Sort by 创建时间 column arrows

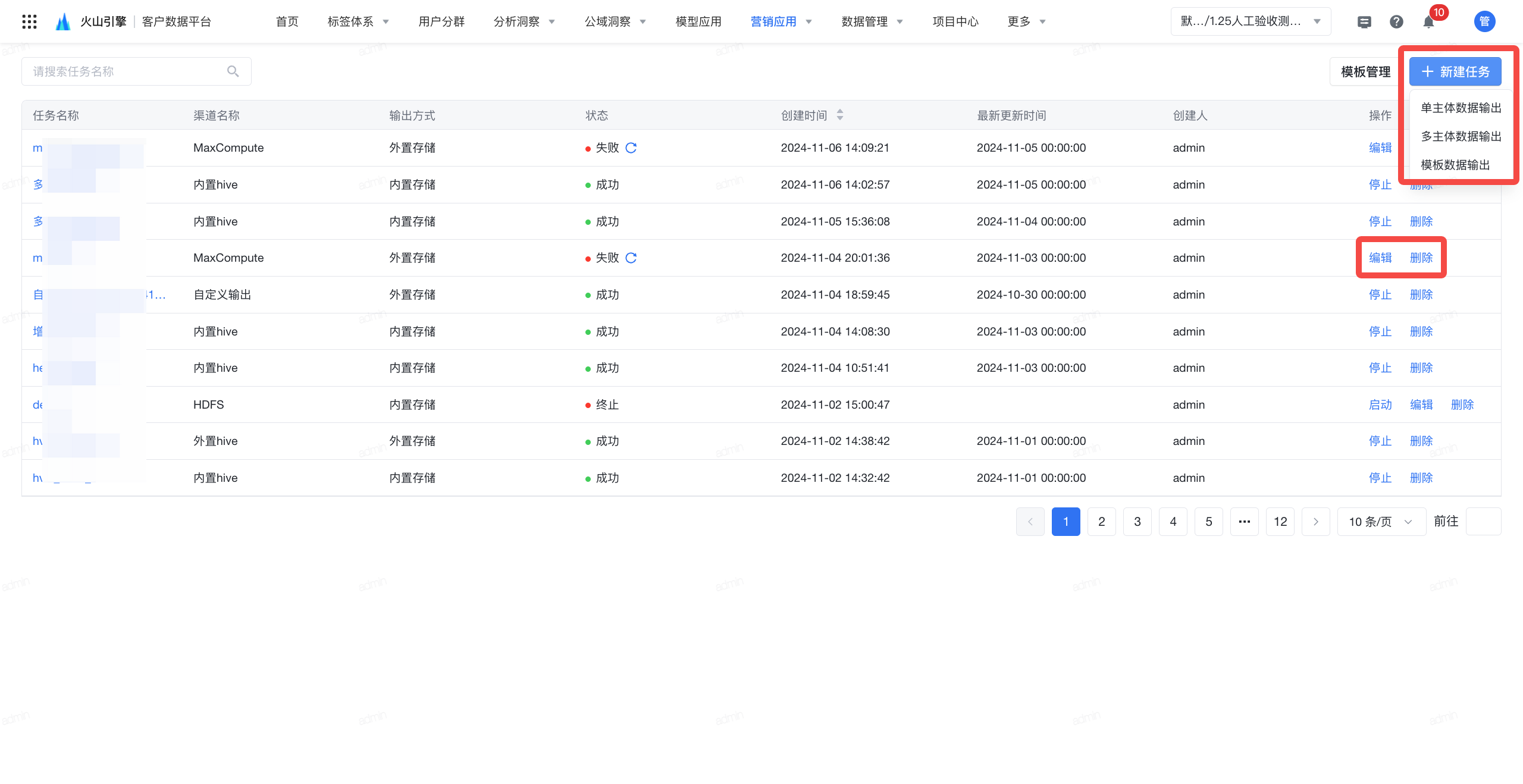[840, 115]
